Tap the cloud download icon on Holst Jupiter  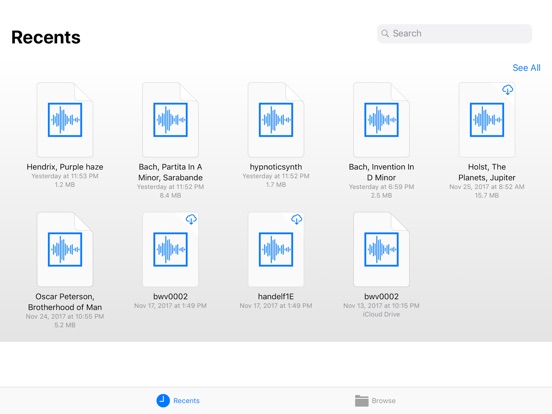click(507, 90)
